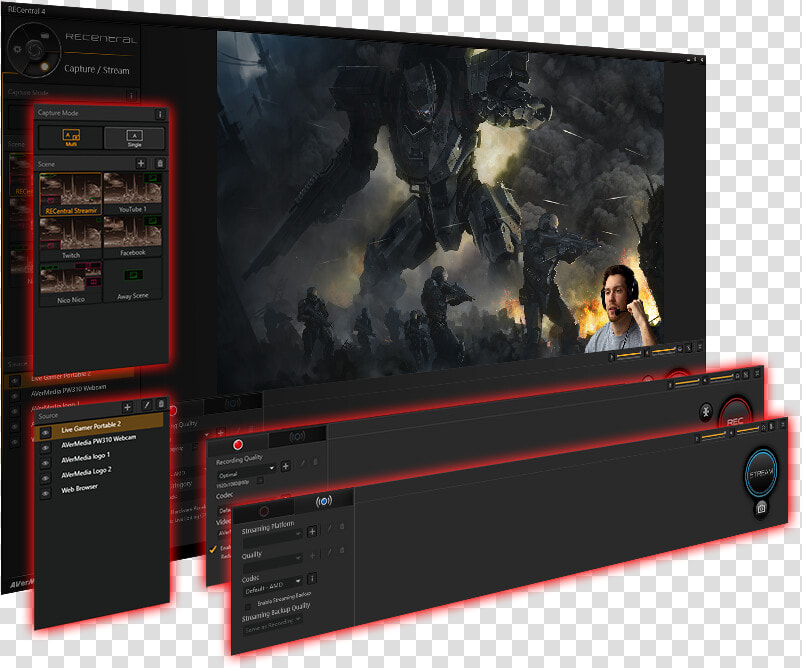802x668 pixels.
Task: Select Single capture mode
Action: [134, 138]
